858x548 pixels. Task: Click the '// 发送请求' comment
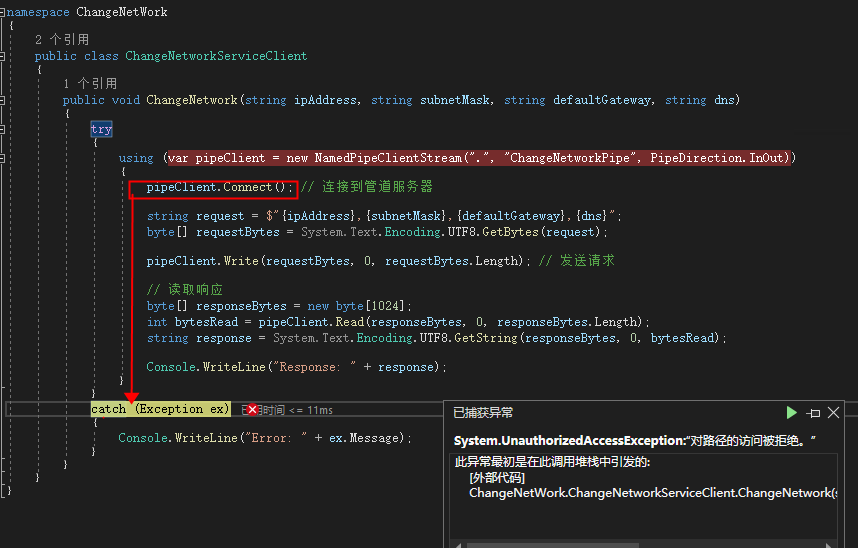tap(577, 261)
